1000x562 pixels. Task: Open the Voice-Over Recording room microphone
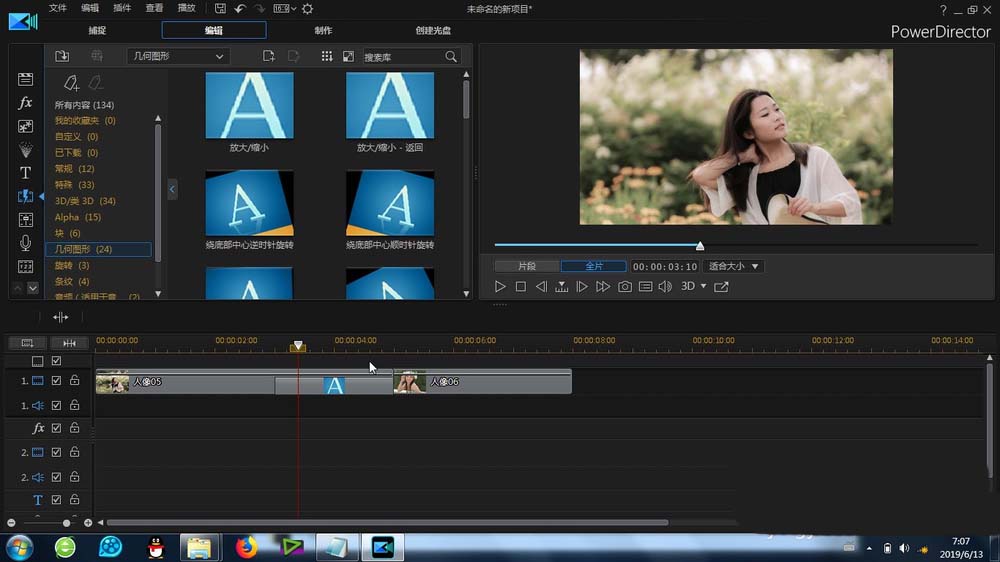pyautogui.click(x=26, y=243)
